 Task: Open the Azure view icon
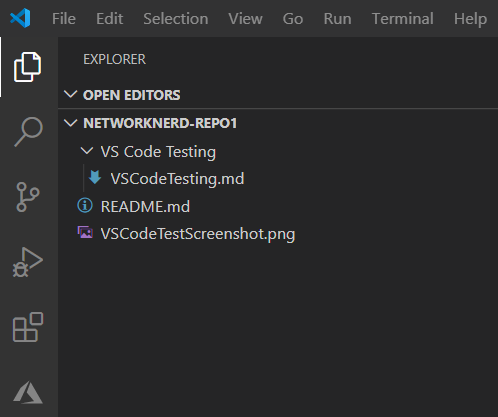(28, 392)
